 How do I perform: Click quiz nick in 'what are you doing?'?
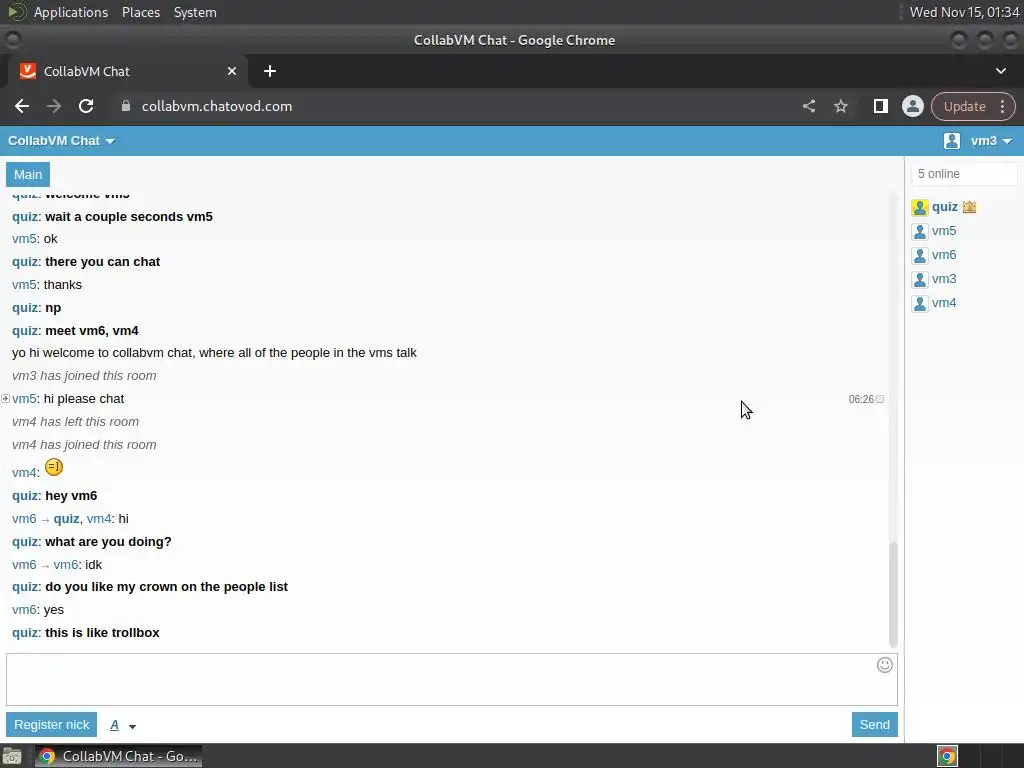(25, 542)
